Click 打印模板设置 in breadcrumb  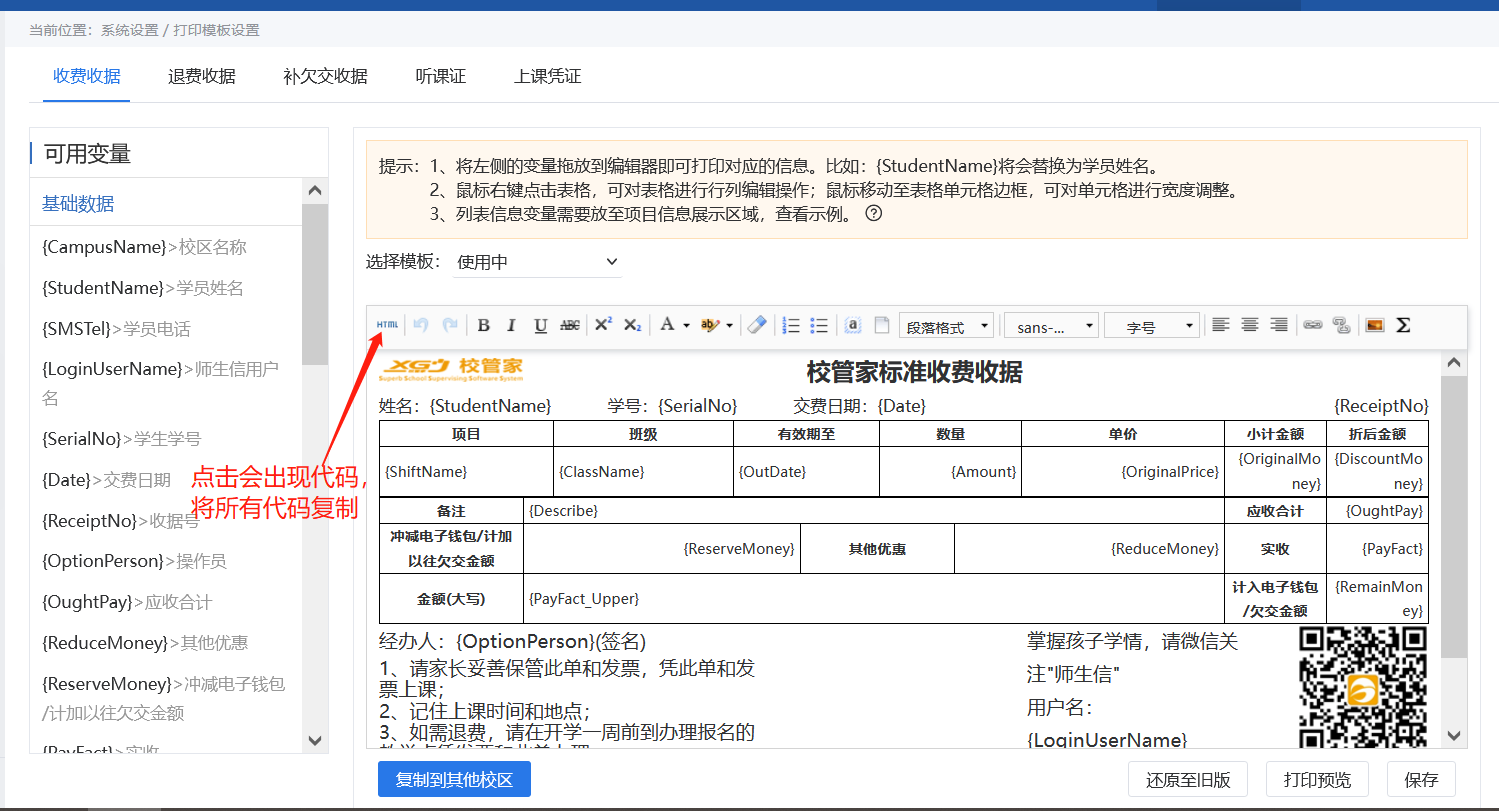tap(217, 30)
